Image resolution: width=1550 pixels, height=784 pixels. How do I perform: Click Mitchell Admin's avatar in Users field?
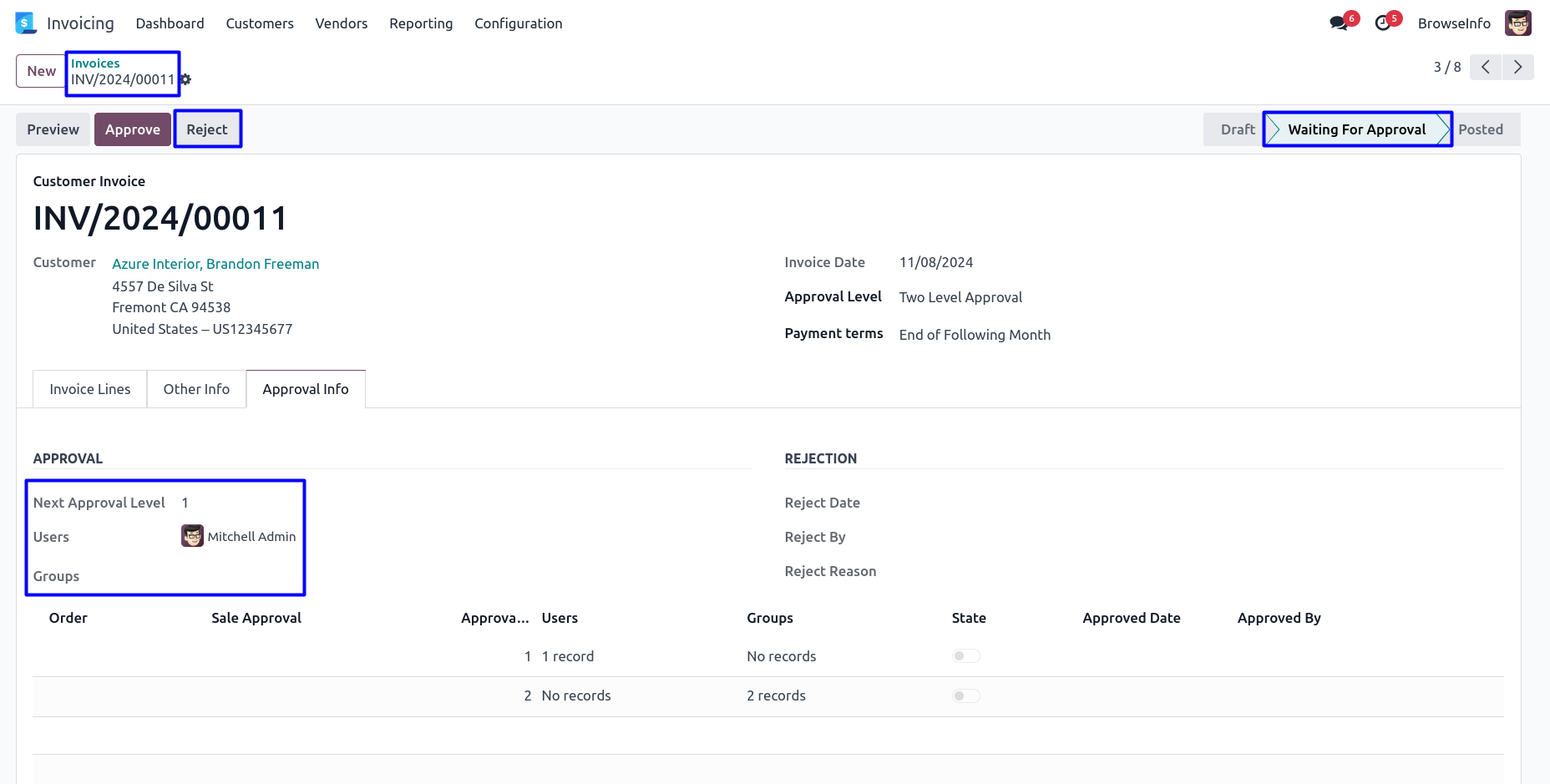(192, 536)
